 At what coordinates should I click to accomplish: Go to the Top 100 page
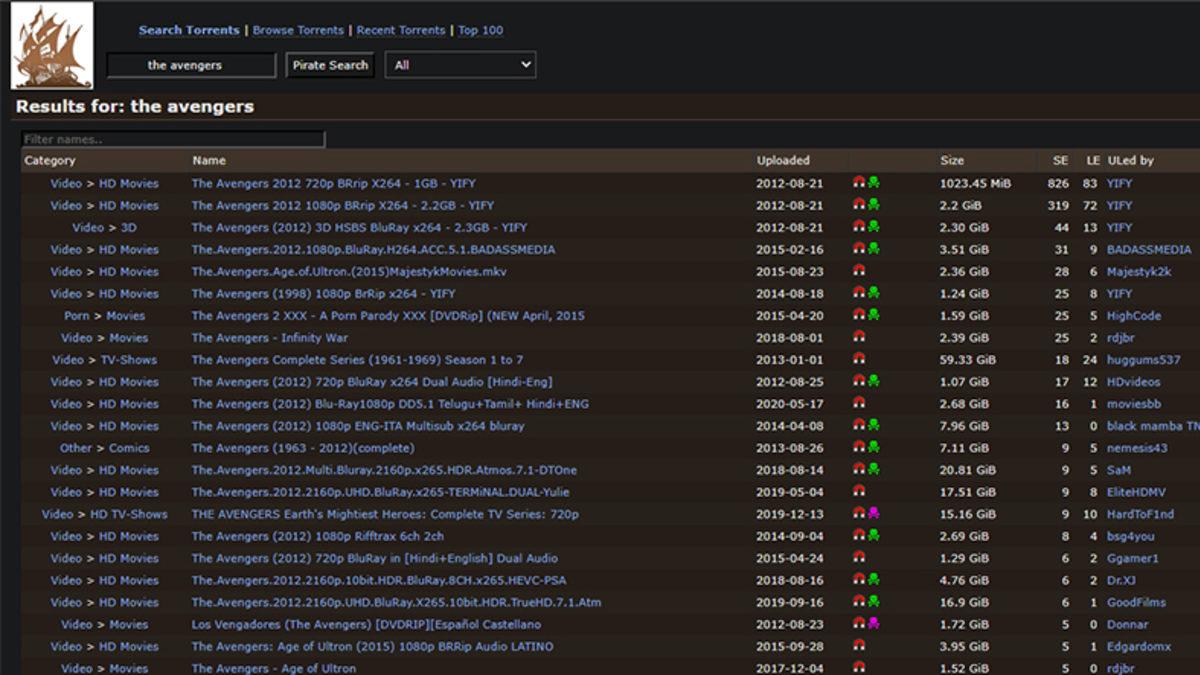click(480, 30)
